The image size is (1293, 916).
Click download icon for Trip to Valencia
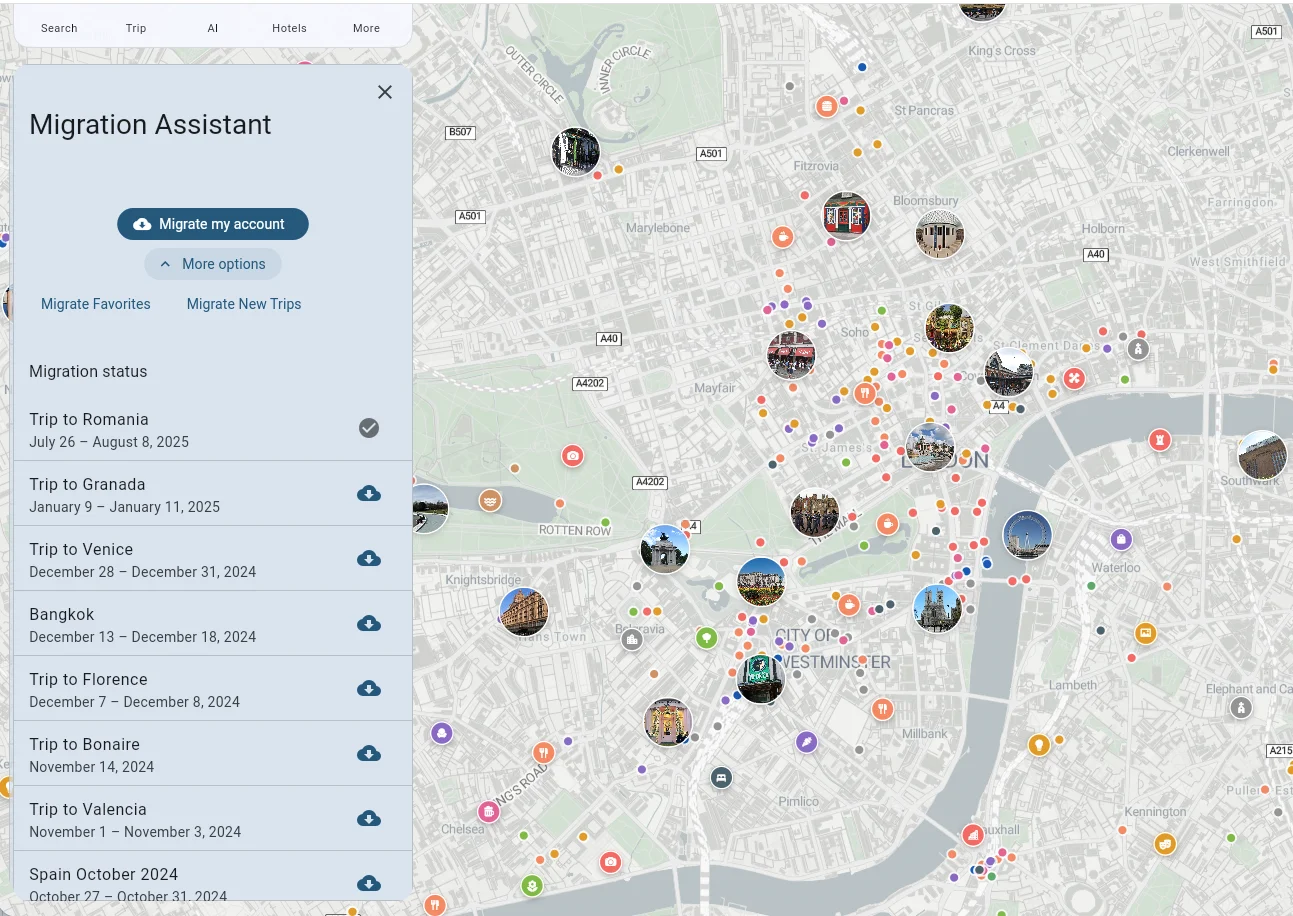click(x=369, y=818)
